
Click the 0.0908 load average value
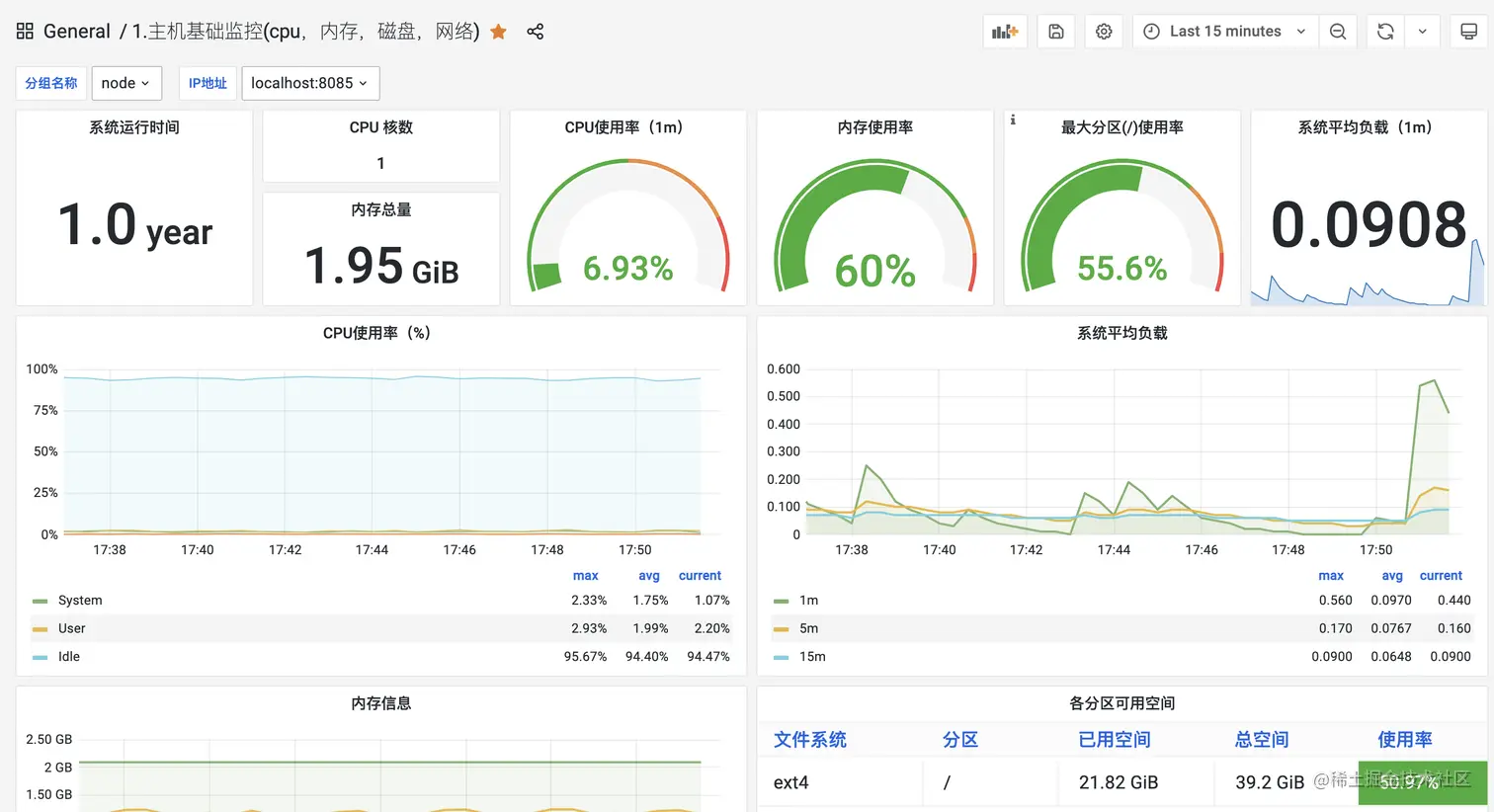pyautogui.click(x=1369, y=225)
